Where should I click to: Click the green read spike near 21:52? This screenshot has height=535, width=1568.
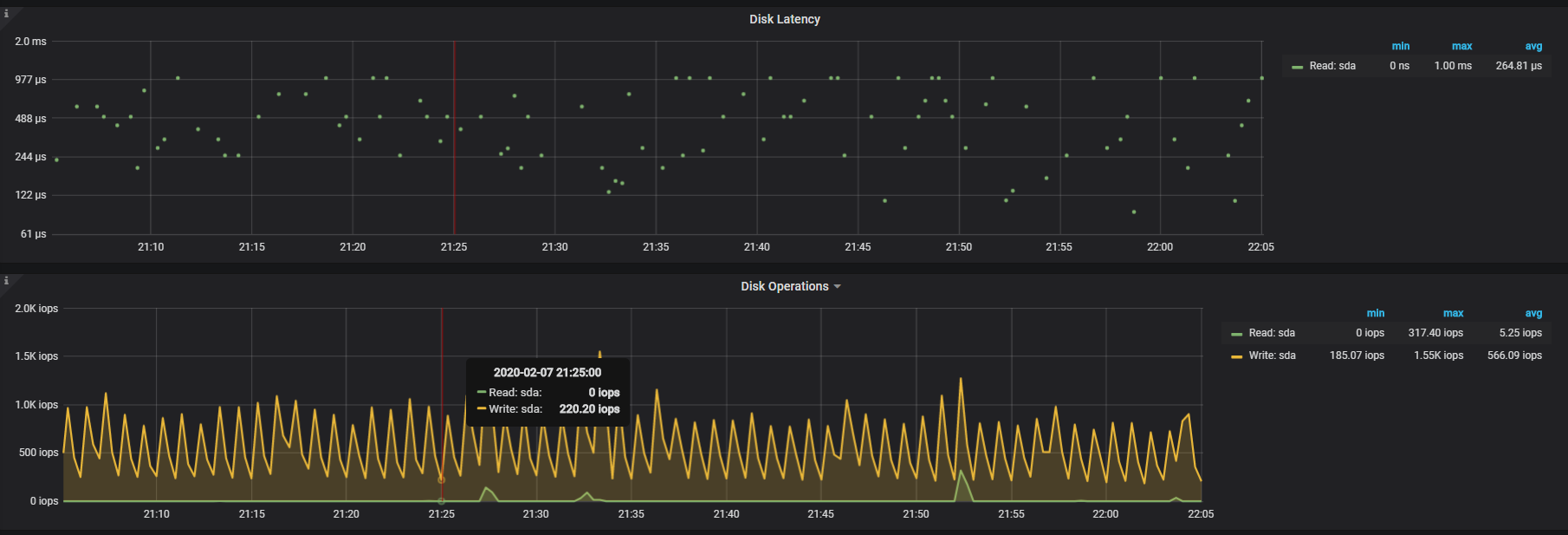(x=960, y=473)
